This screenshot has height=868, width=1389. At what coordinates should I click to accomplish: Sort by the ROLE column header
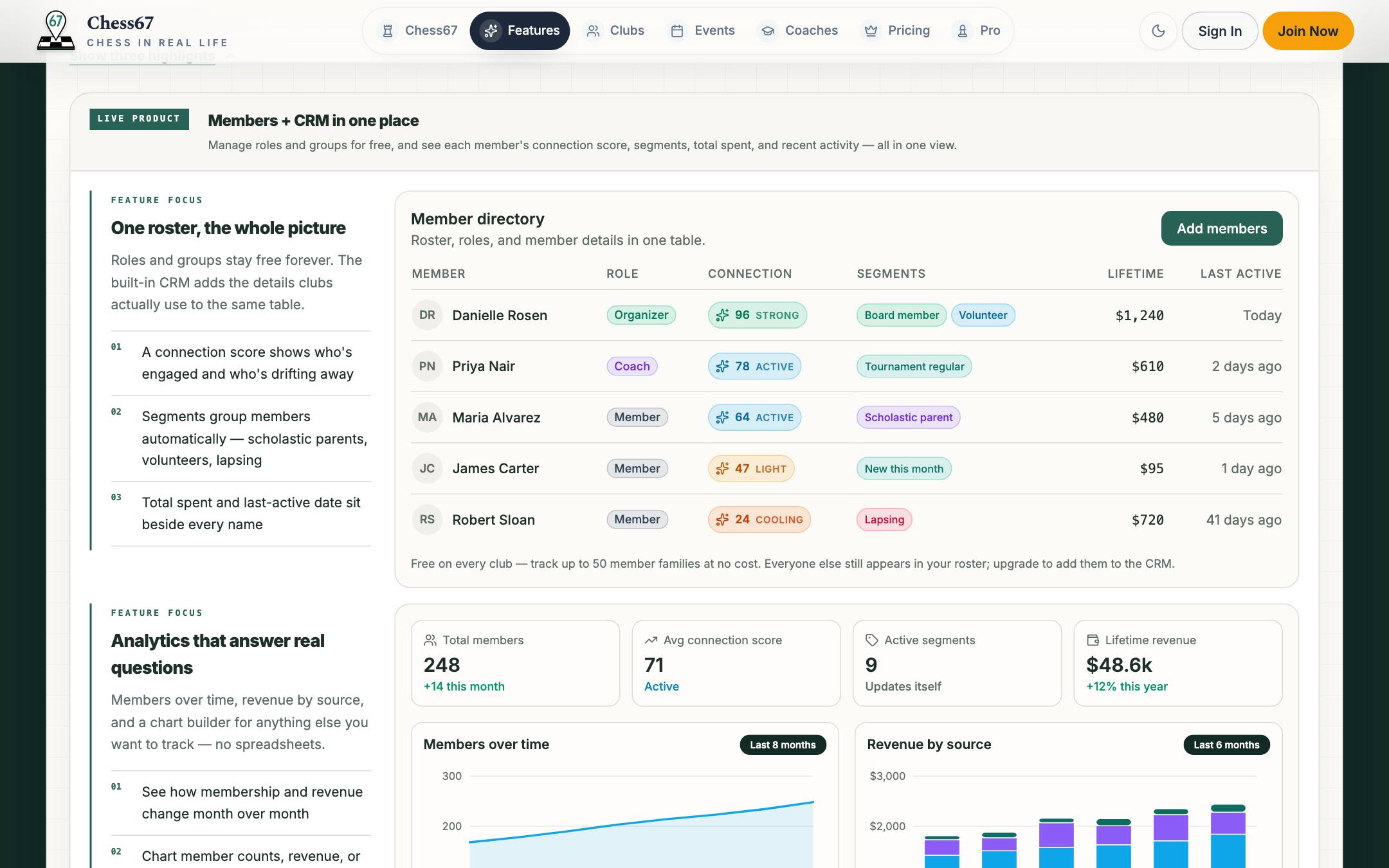pyautogui.click(x=622, y=274)
